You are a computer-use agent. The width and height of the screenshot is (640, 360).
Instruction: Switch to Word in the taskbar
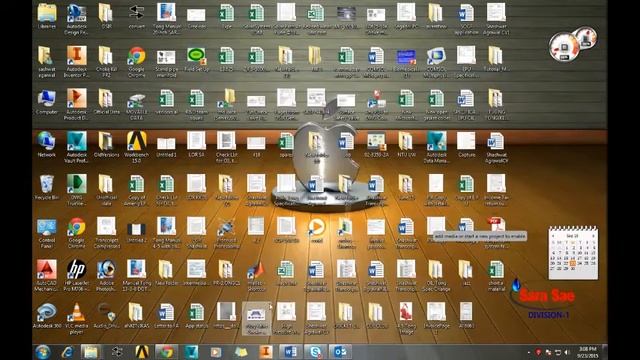coord(290,351)
